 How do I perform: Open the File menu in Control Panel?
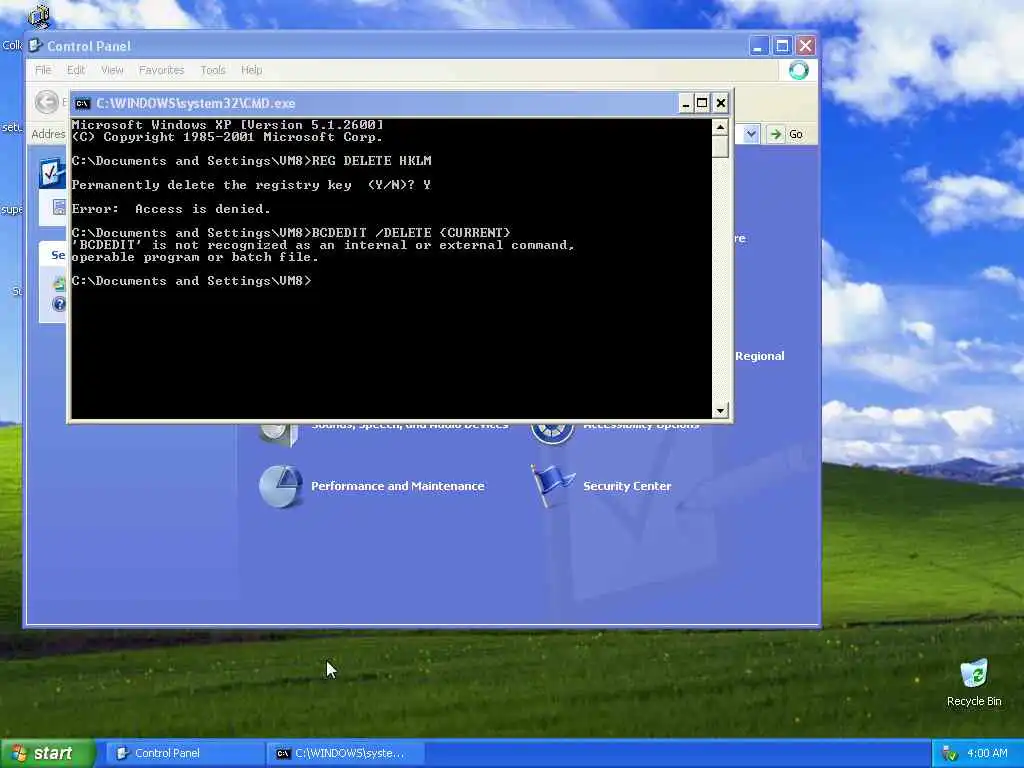pyautogui.click(x=43, y=70)
